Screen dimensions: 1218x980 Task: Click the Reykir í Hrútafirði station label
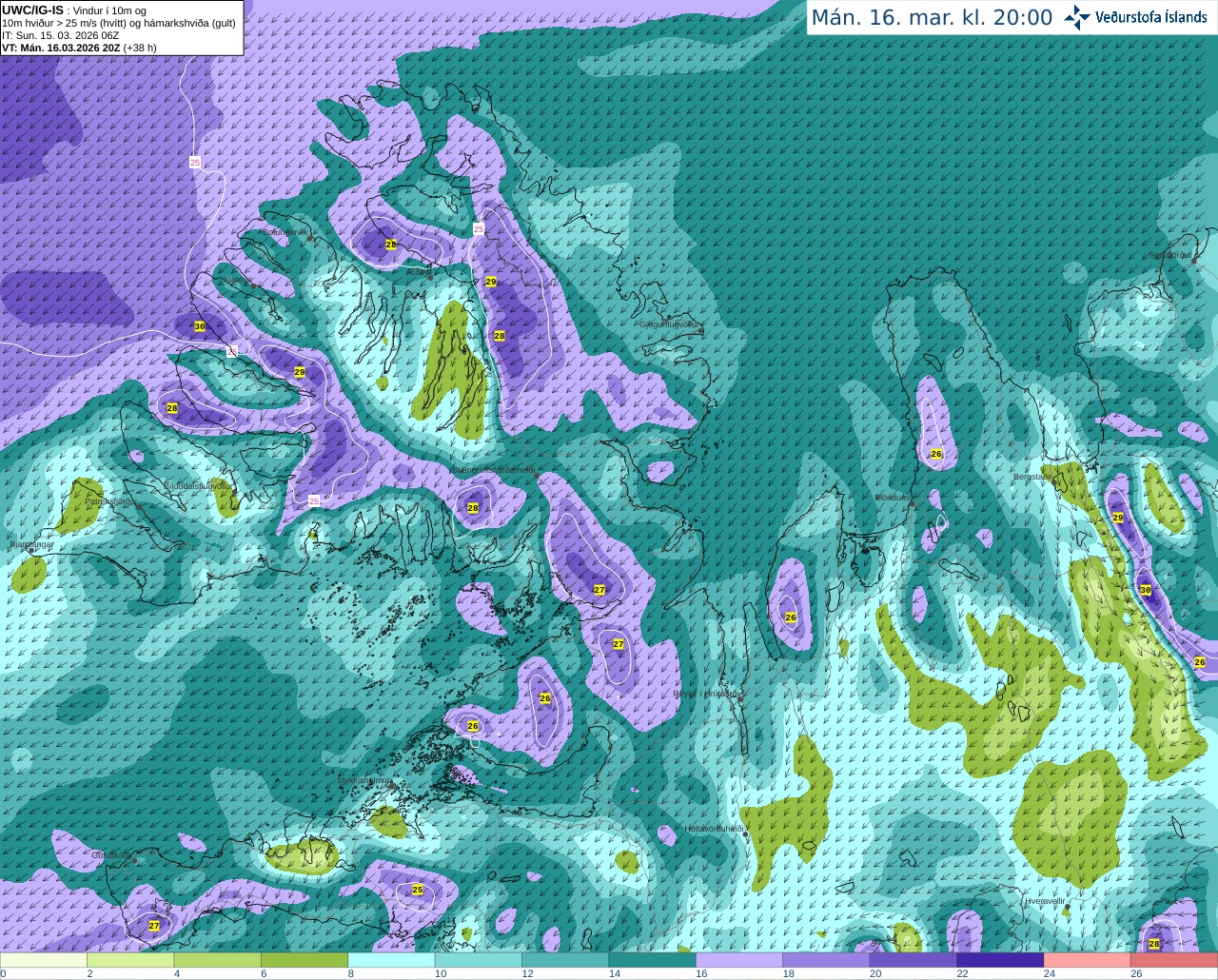[707, 694]
